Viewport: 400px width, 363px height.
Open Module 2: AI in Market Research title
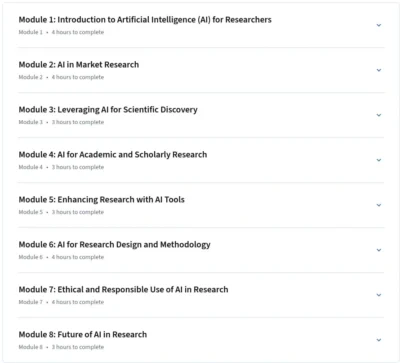pyautogui.click(x=79, y=65)
